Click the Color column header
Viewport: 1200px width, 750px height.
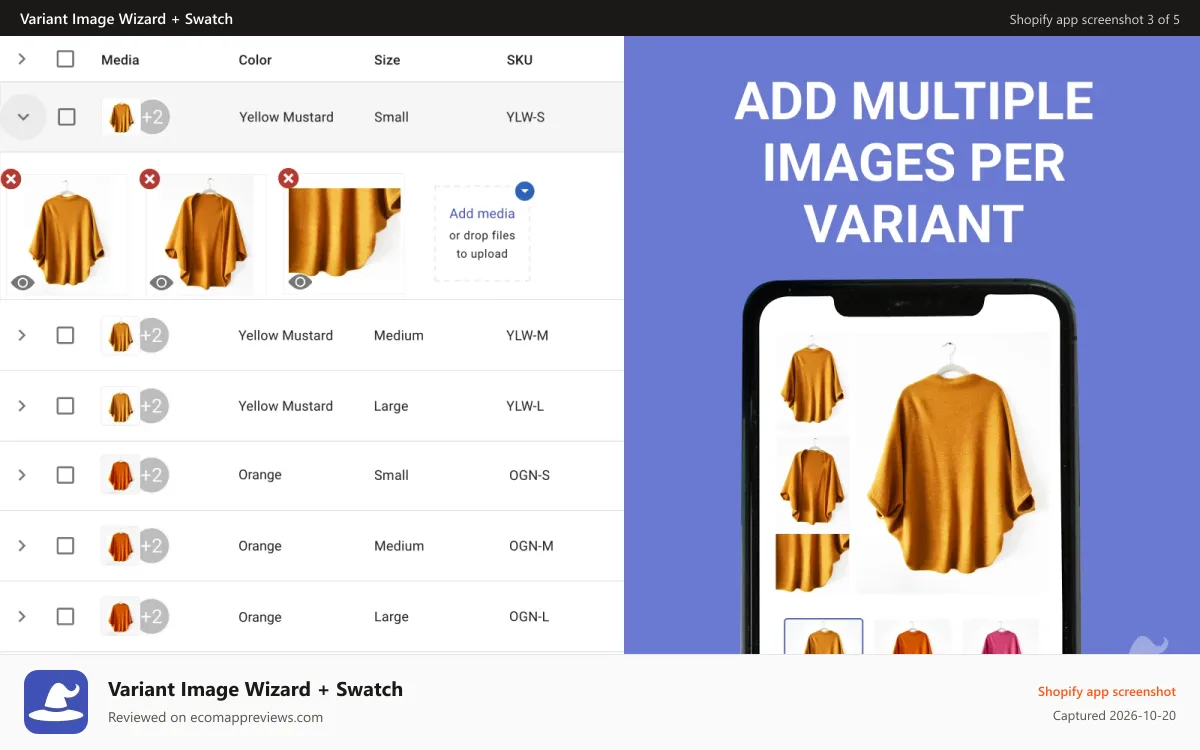pyautogui.click(x=255, y=60)
